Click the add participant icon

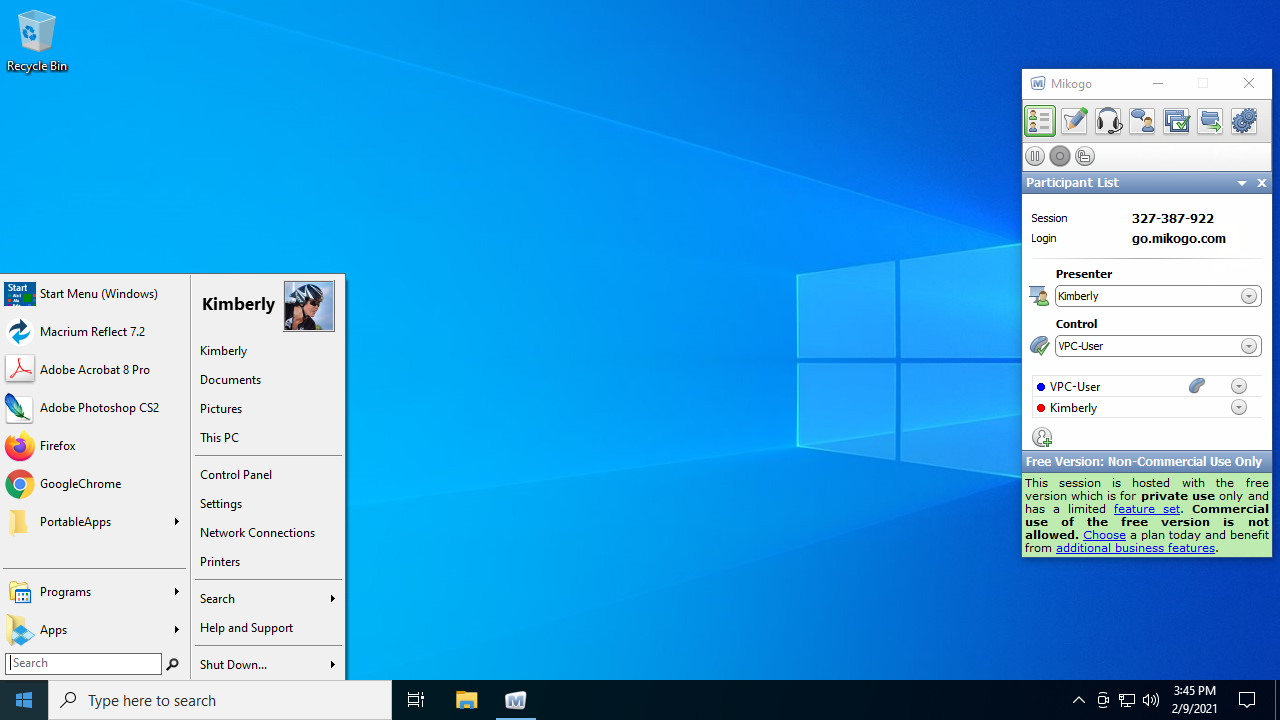[1042, 438]
